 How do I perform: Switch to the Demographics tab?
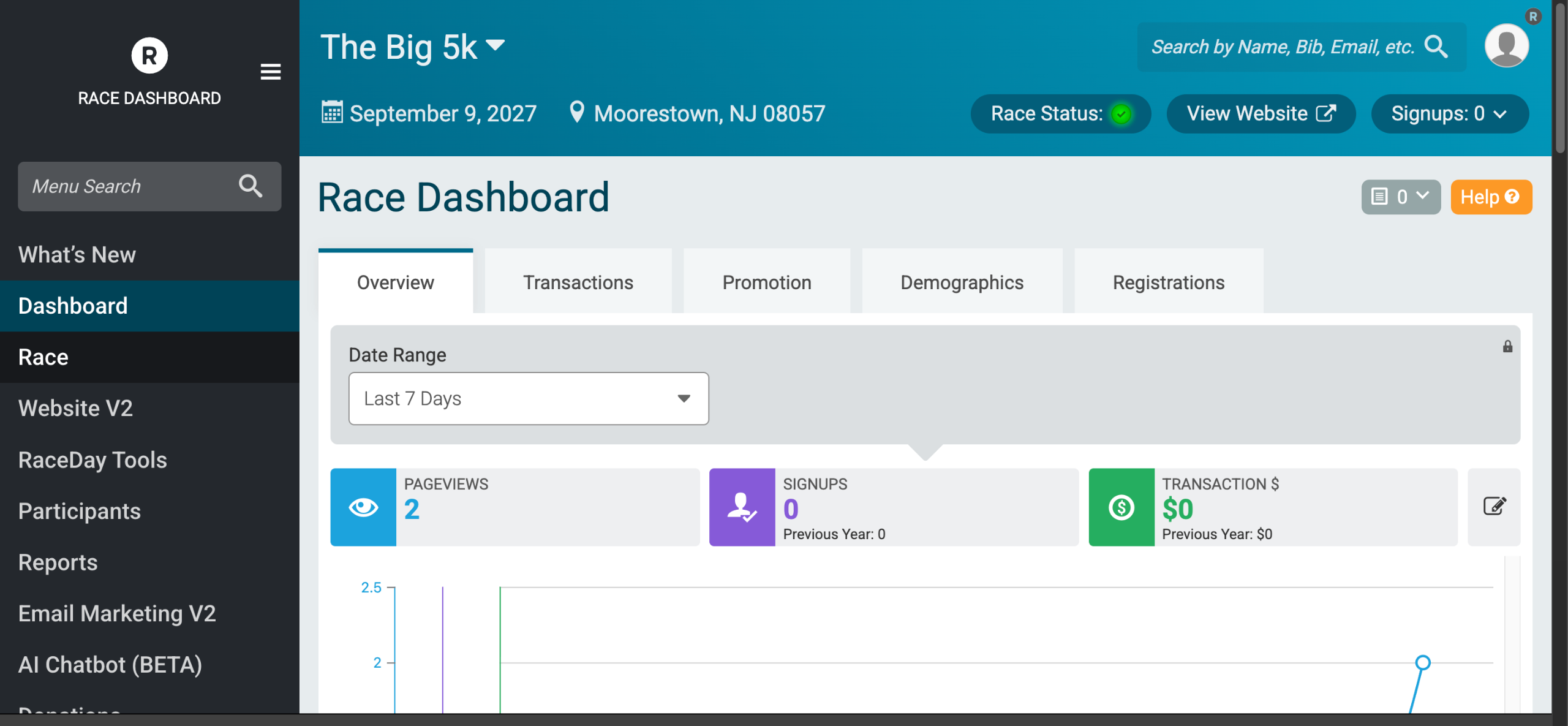click(962, 282)
